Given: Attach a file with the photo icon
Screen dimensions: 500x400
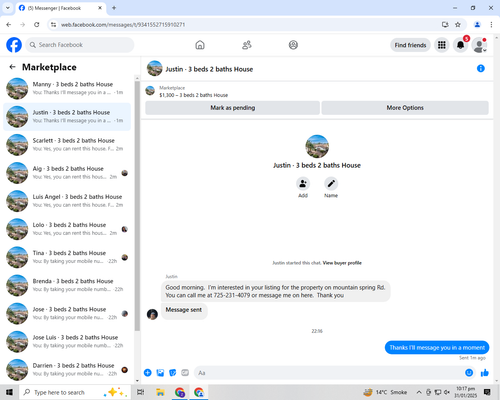Looking at the screenshot, I should 160,373.
